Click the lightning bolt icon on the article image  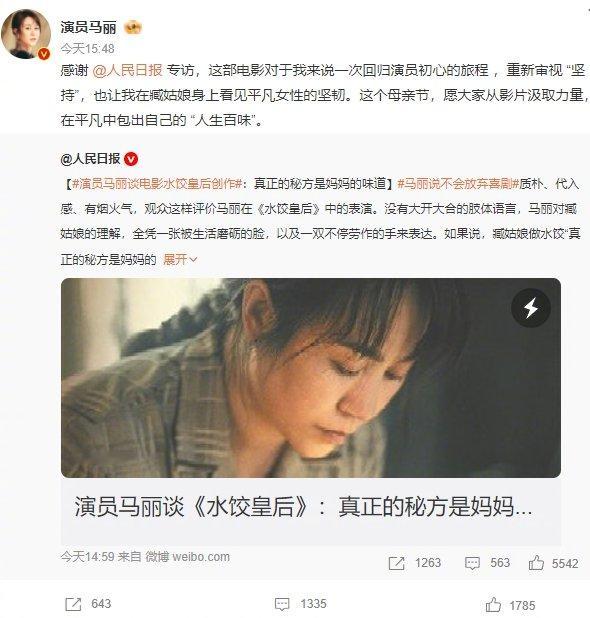click(x=530, y=308)
